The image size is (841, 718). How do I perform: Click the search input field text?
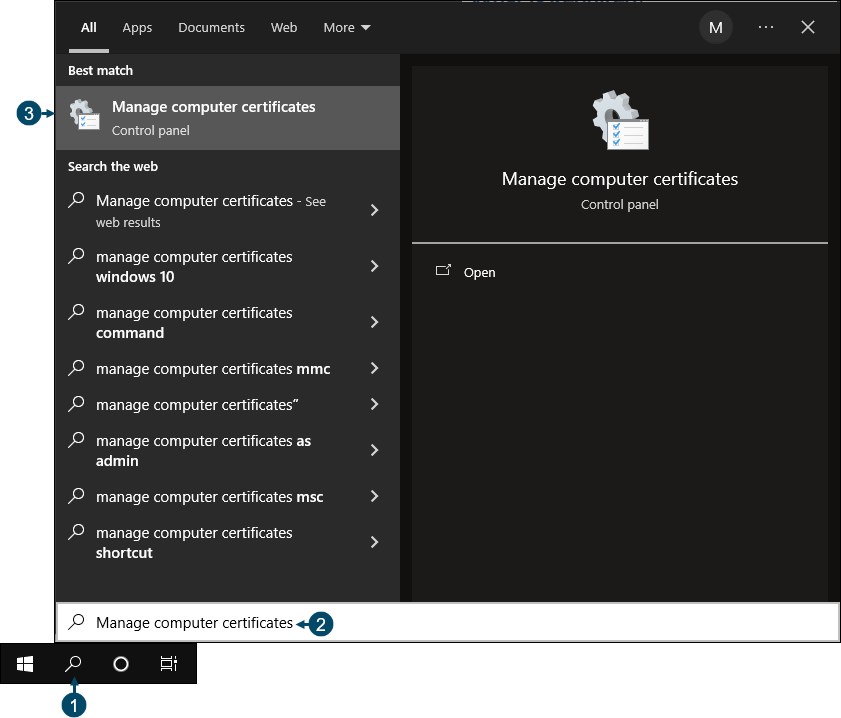point(194,623)
